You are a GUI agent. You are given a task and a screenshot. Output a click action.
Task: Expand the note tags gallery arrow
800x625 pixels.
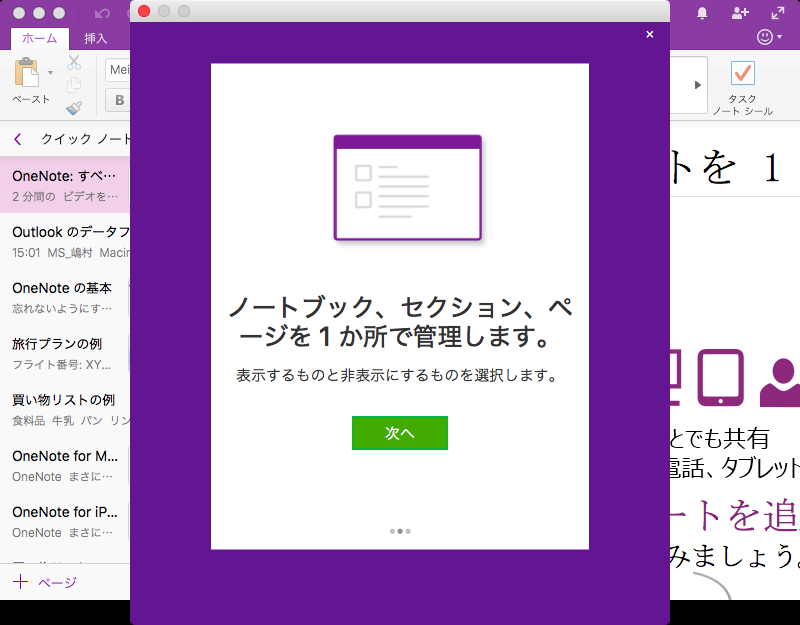(697, 85)
